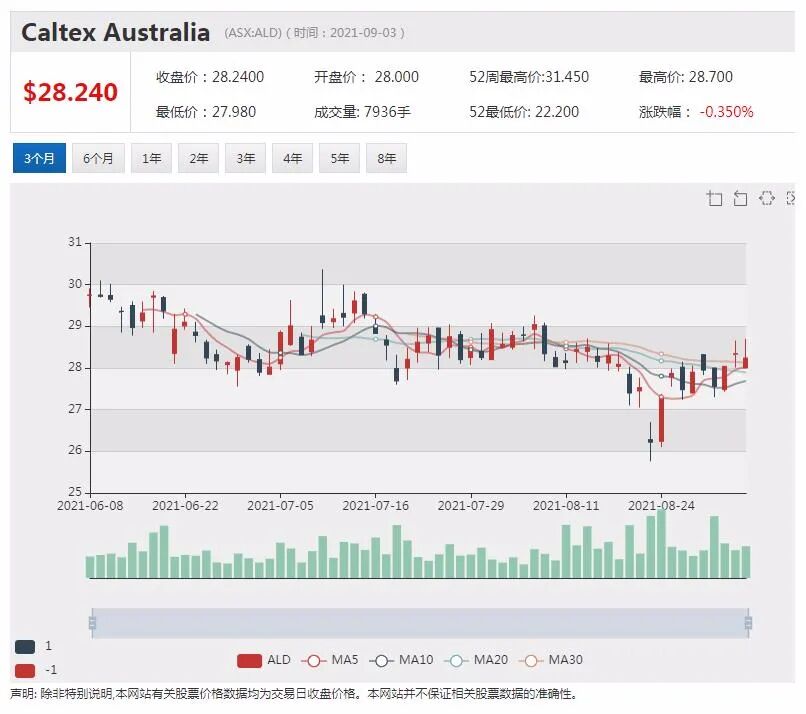Click the 2021-06-22 axis date label
806x714 pixels.
[x=185, y=506]
